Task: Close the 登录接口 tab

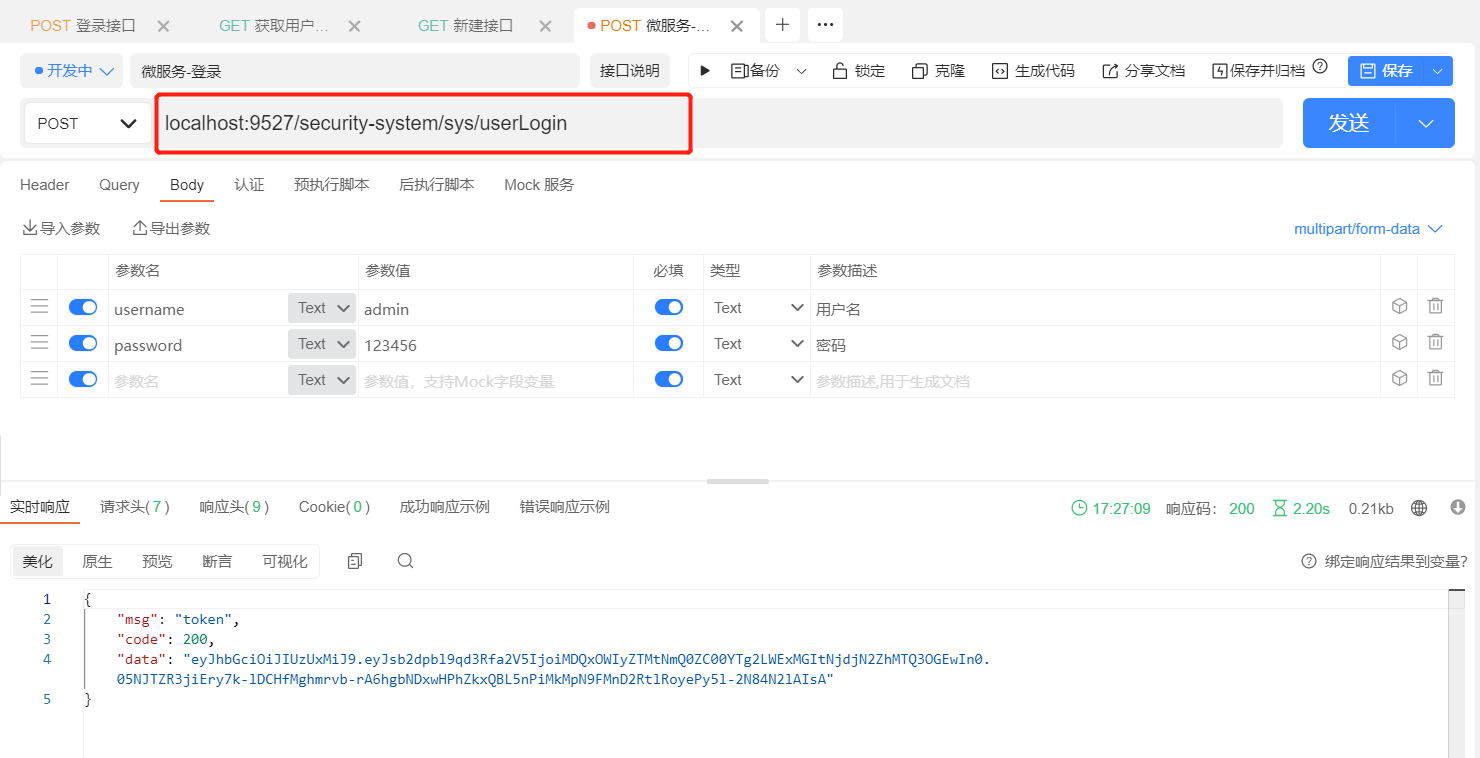Action: pos(164,26)
